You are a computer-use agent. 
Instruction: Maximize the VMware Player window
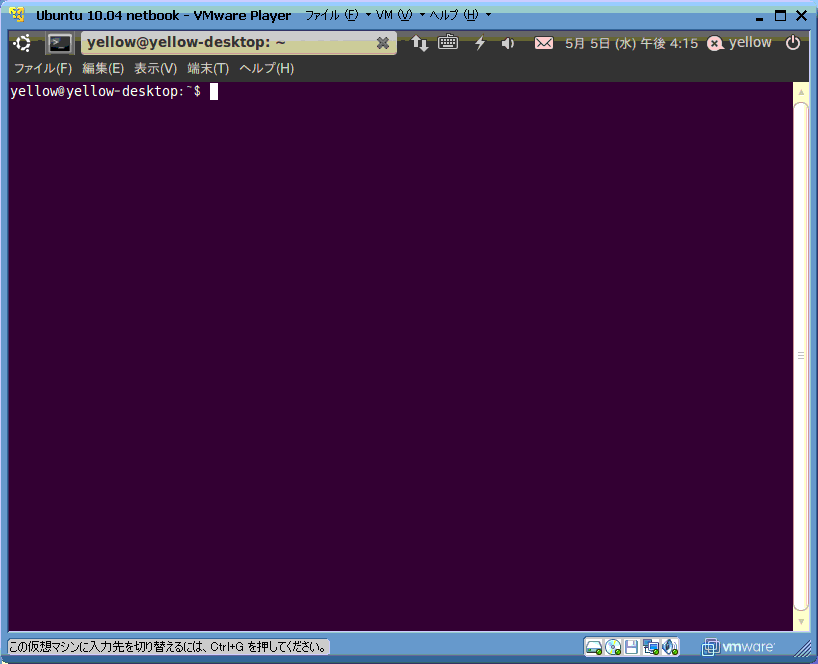tap(780, 16)
